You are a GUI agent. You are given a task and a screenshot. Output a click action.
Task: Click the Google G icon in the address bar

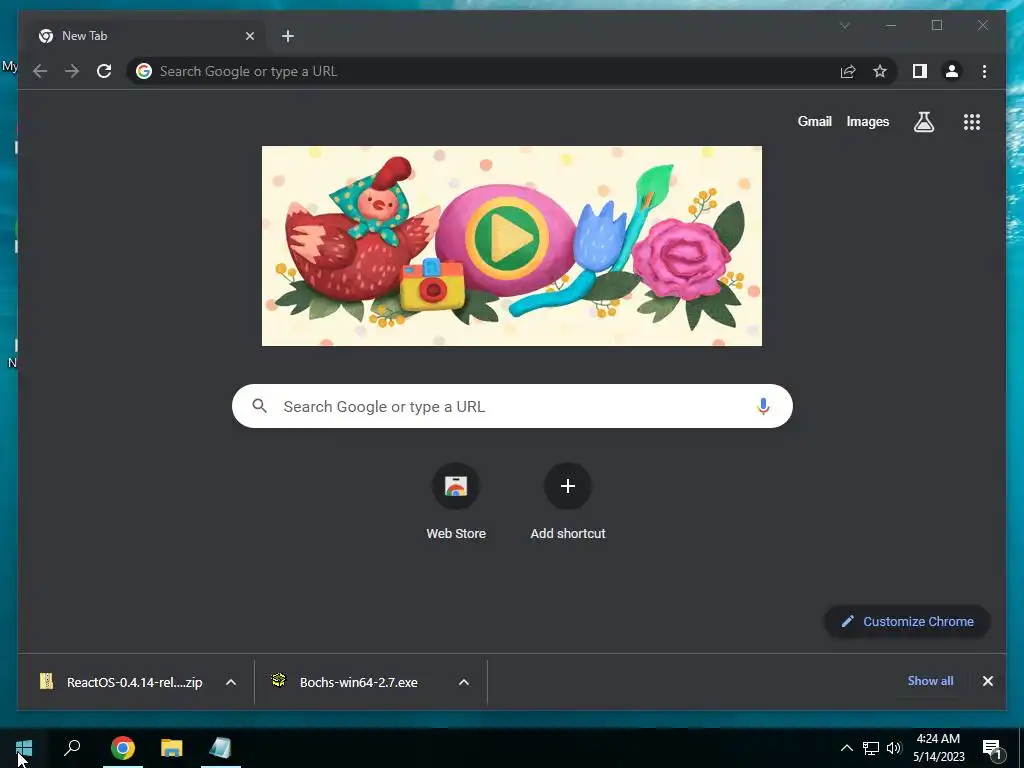[144, 71]
